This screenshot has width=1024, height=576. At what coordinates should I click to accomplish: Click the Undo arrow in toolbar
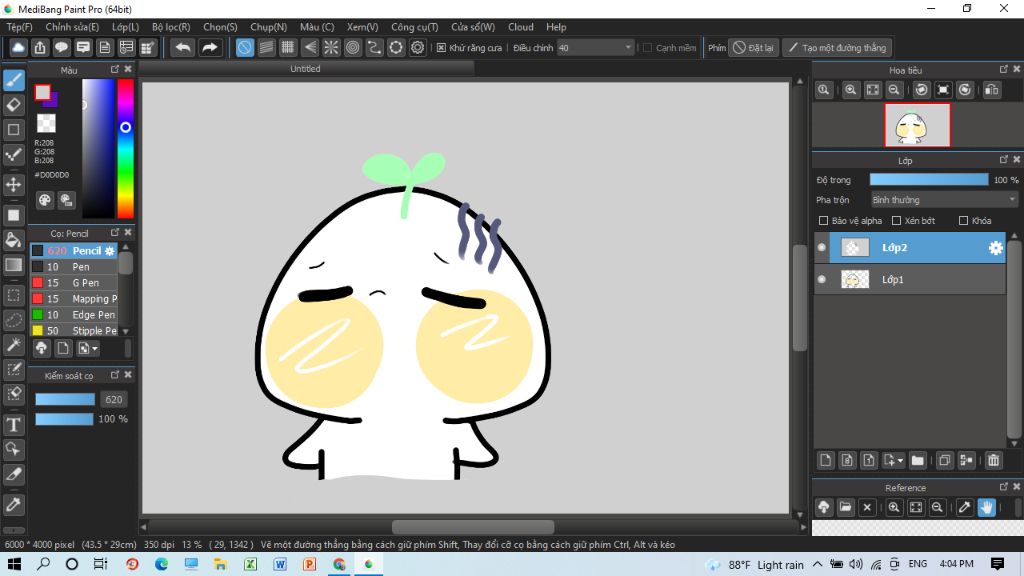(183, 48)
